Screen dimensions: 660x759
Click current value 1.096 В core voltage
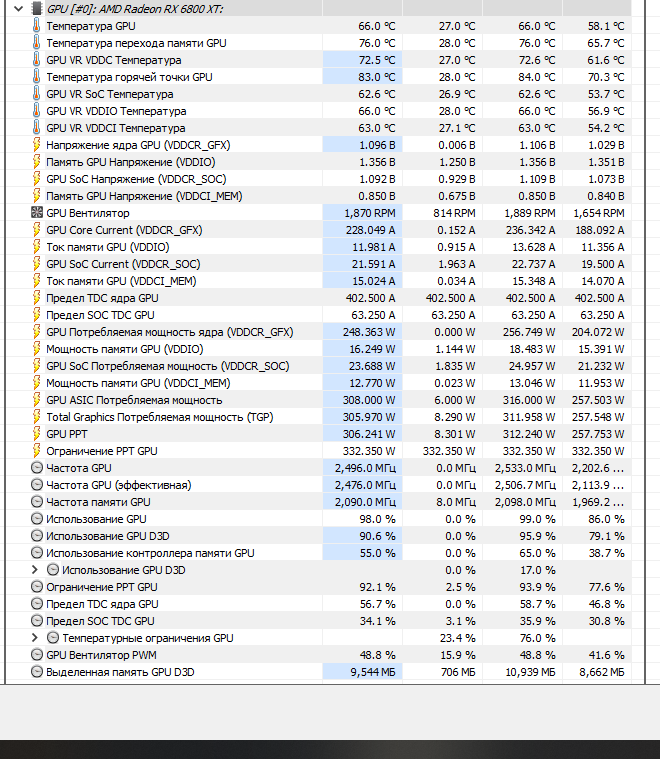point(377,145)
